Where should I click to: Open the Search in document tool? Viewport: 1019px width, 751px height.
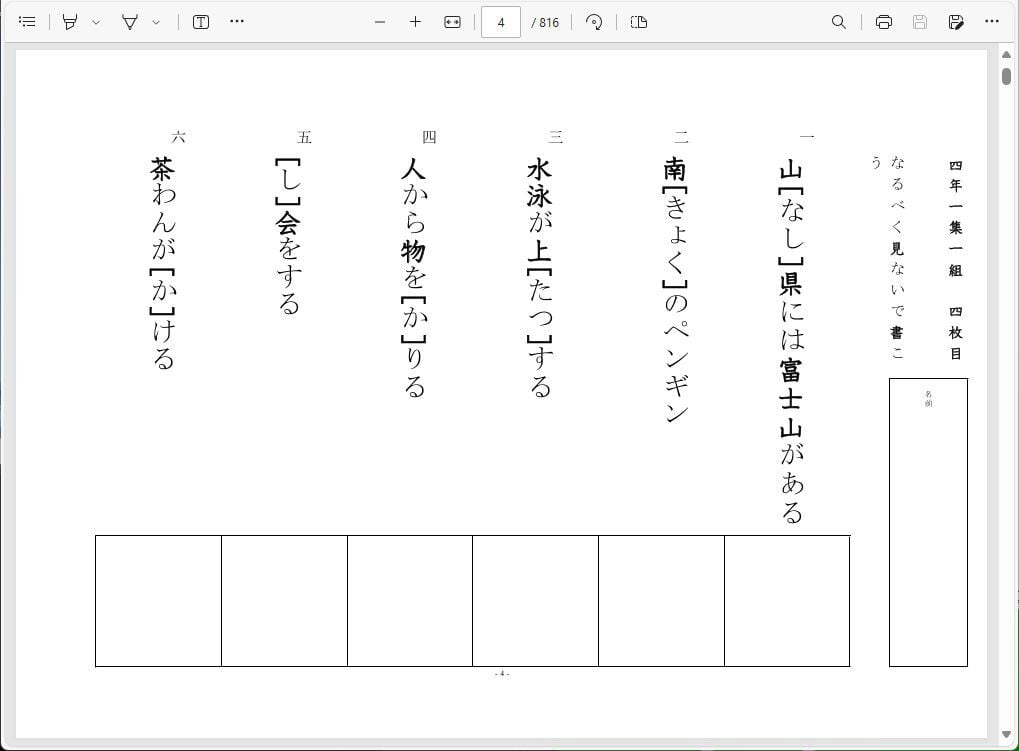tap(839, 21)
